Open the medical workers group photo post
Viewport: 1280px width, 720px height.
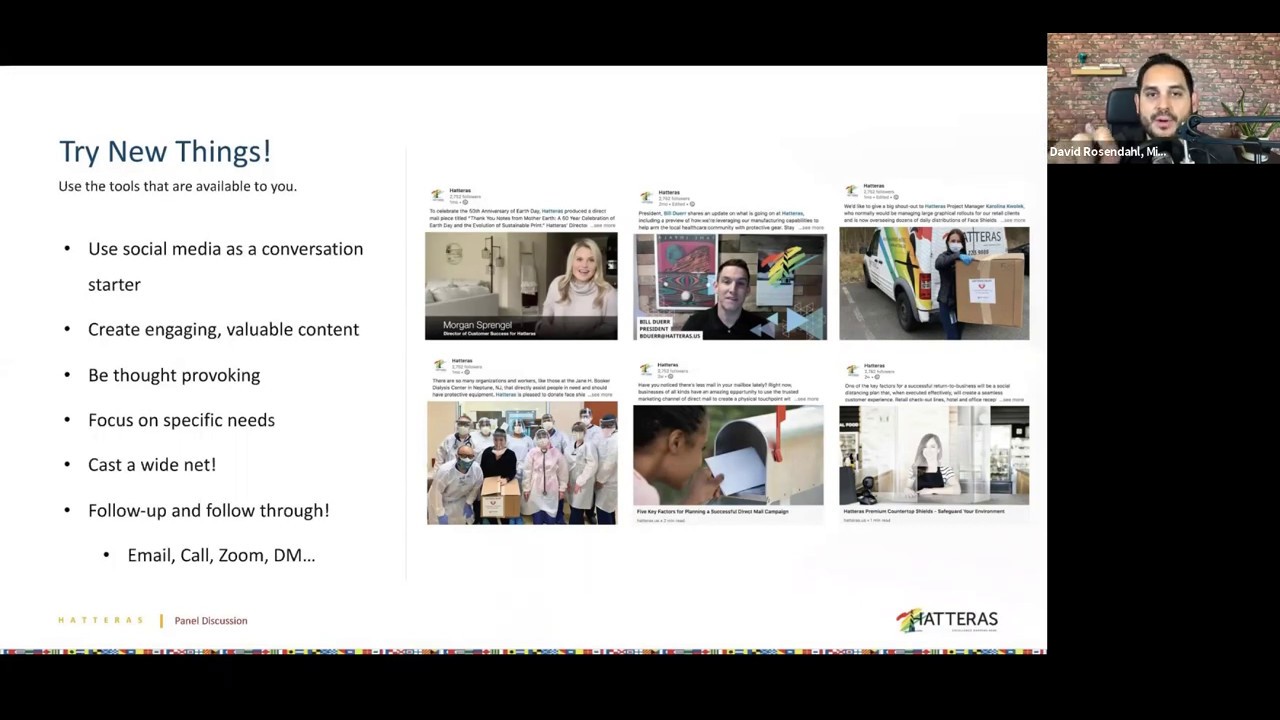click(x=522, y=463)
